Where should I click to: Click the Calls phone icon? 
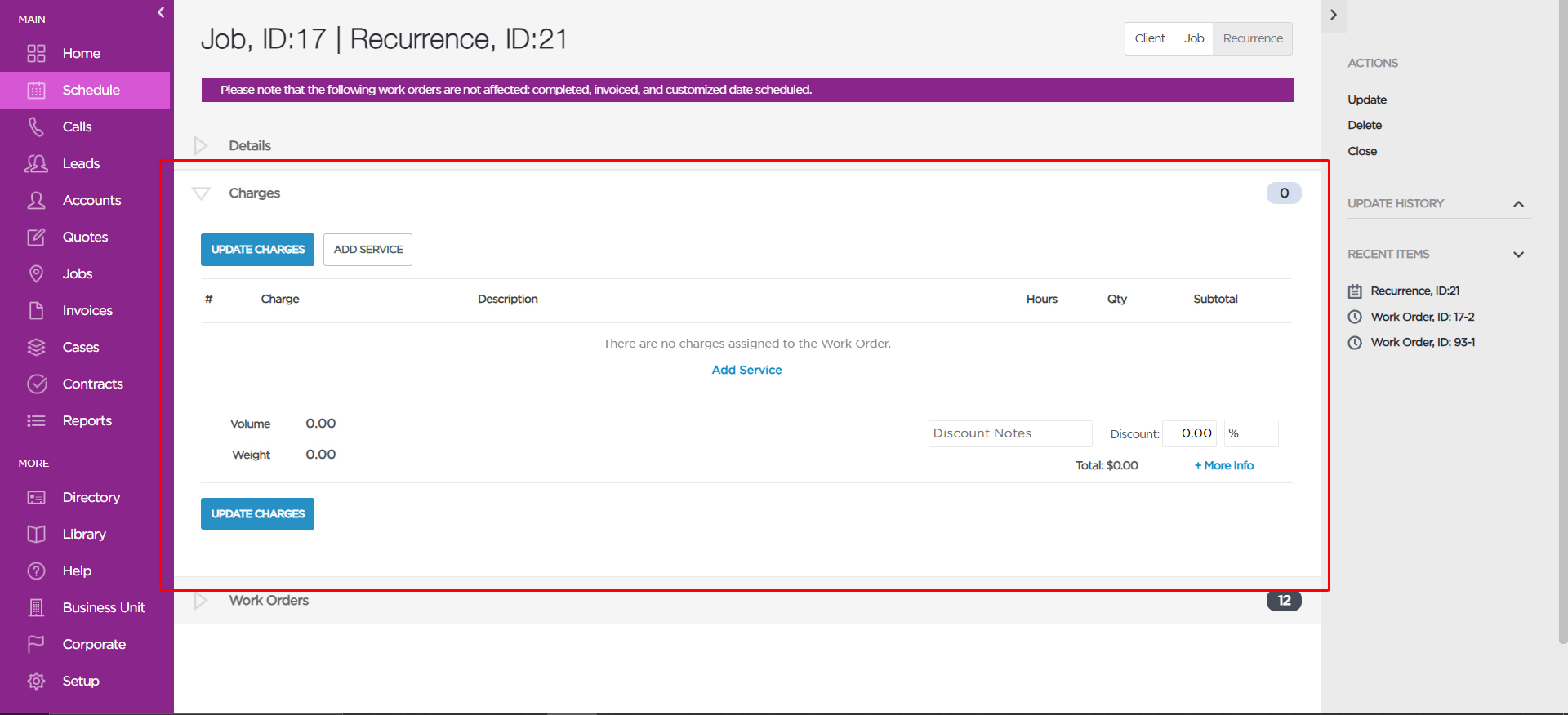pos(36,127)
